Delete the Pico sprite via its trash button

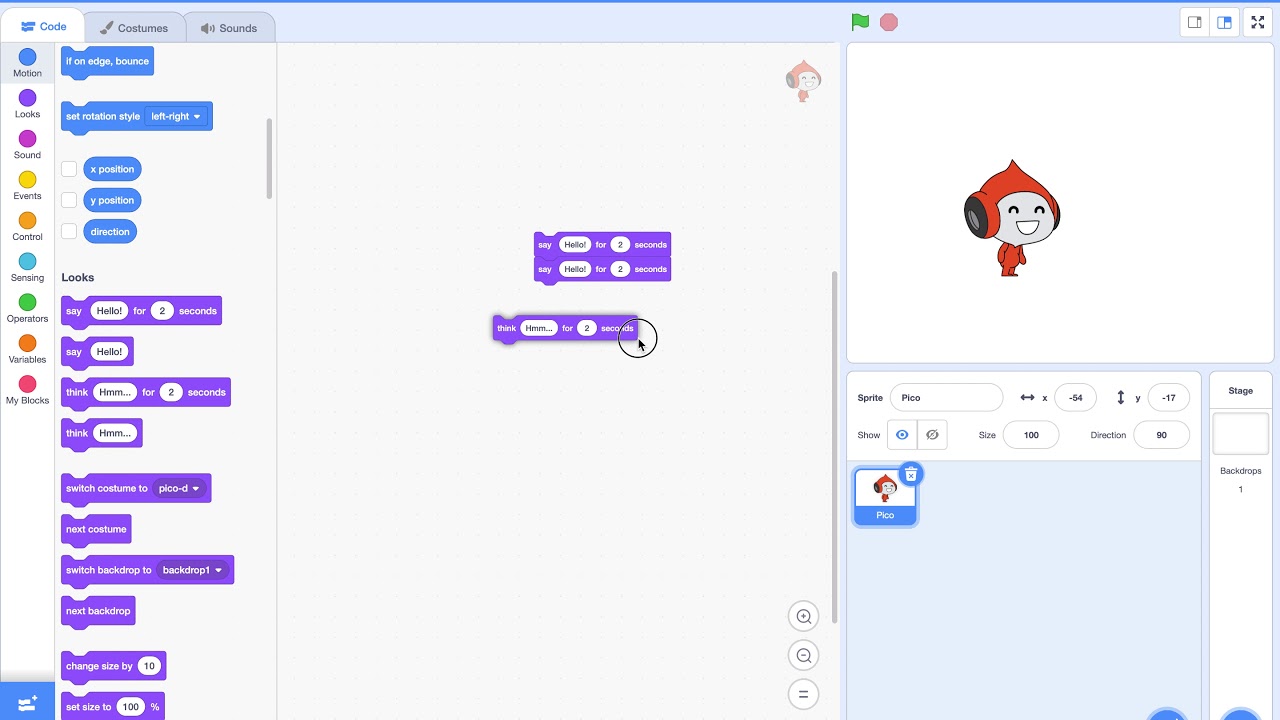coord(911,475)
